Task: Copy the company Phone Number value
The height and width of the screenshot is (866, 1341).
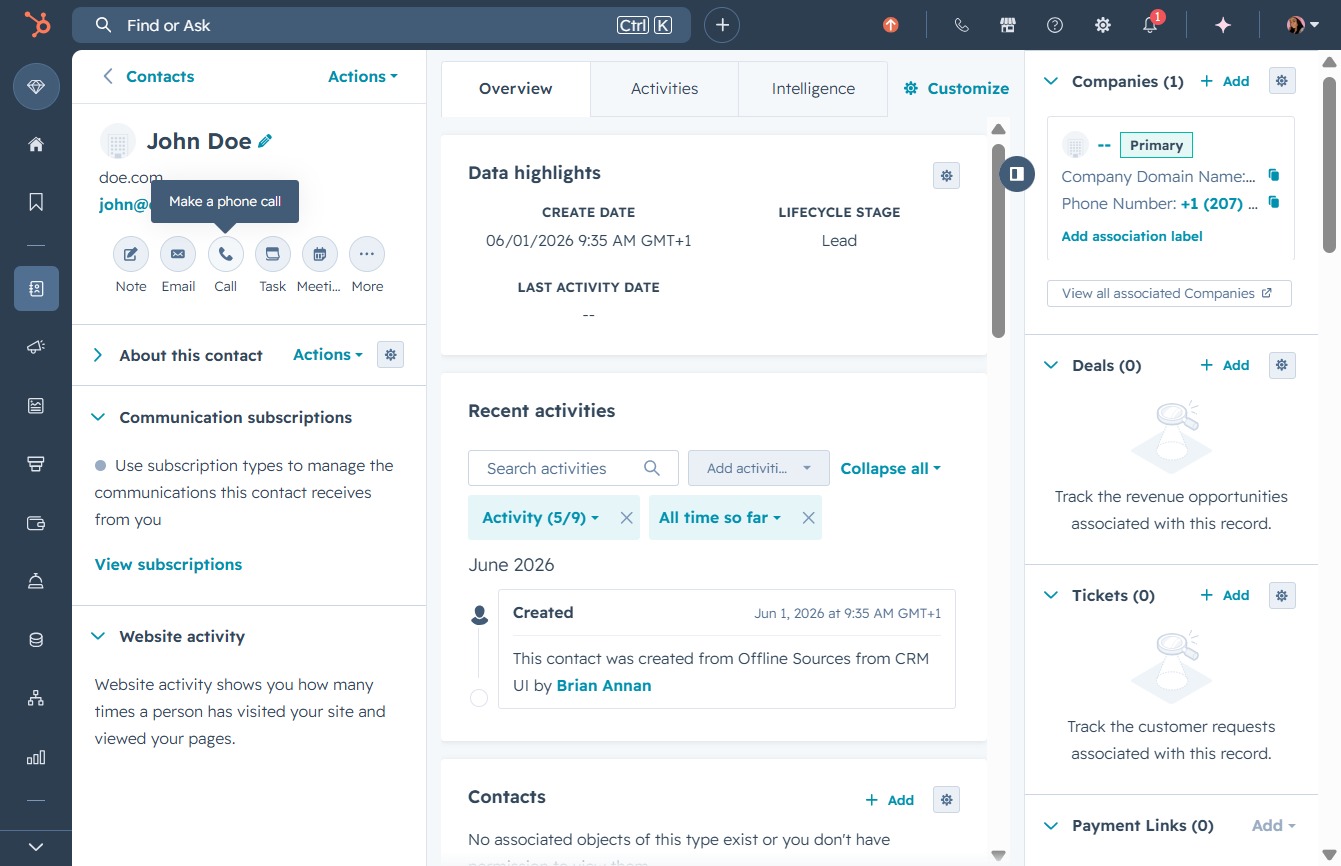Action: pyautogui.click(x=1274, y=202)
